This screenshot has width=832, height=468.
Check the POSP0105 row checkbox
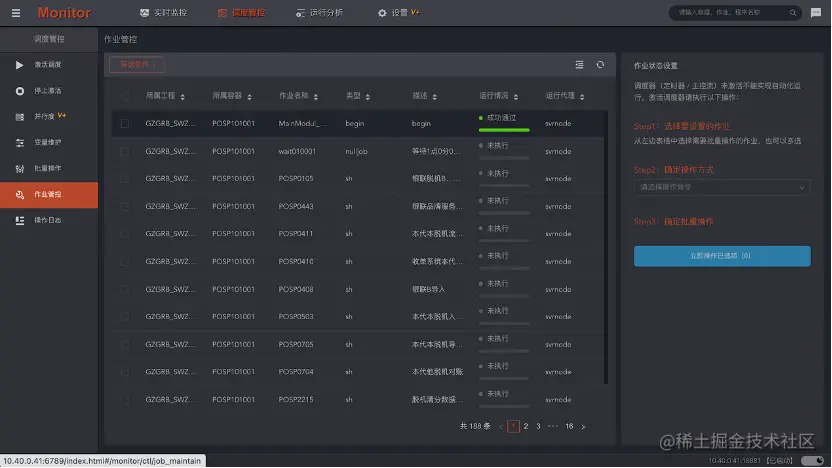125,179
